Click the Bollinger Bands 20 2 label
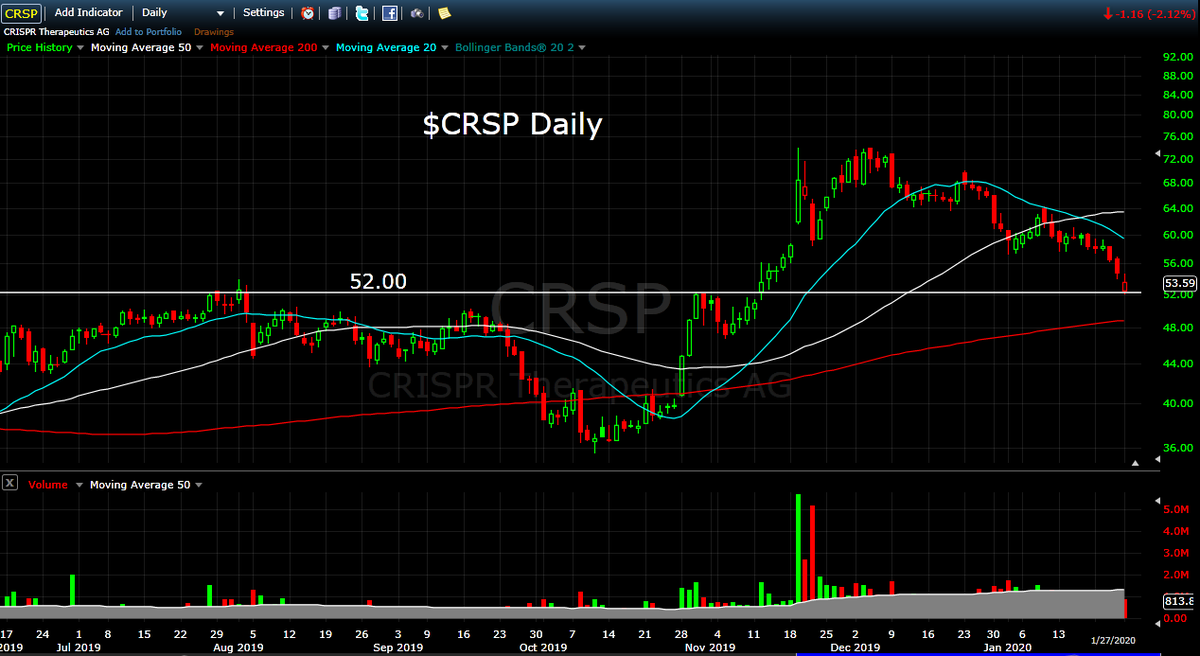This screenshot has height=656, width=1200. click(514, 47)
